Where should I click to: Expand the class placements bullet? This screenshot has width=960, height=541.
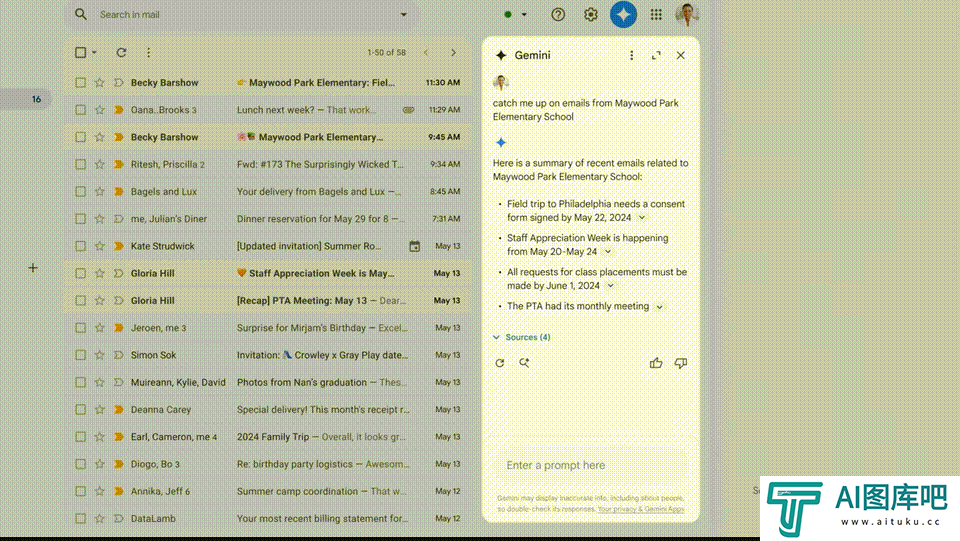point(610,286)
